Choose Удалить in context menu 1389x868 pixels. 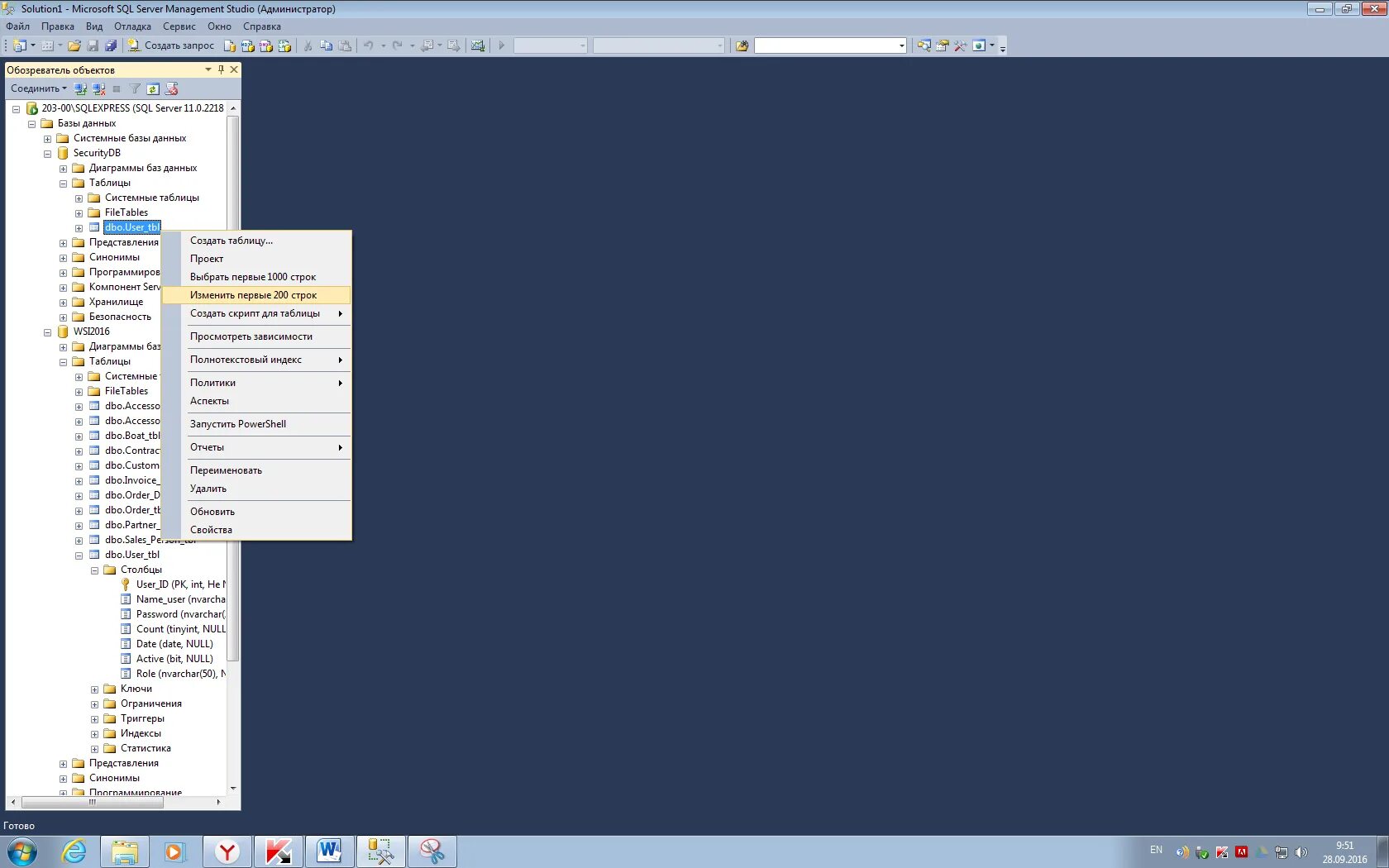pyautogui.click(x=256, y=489)
